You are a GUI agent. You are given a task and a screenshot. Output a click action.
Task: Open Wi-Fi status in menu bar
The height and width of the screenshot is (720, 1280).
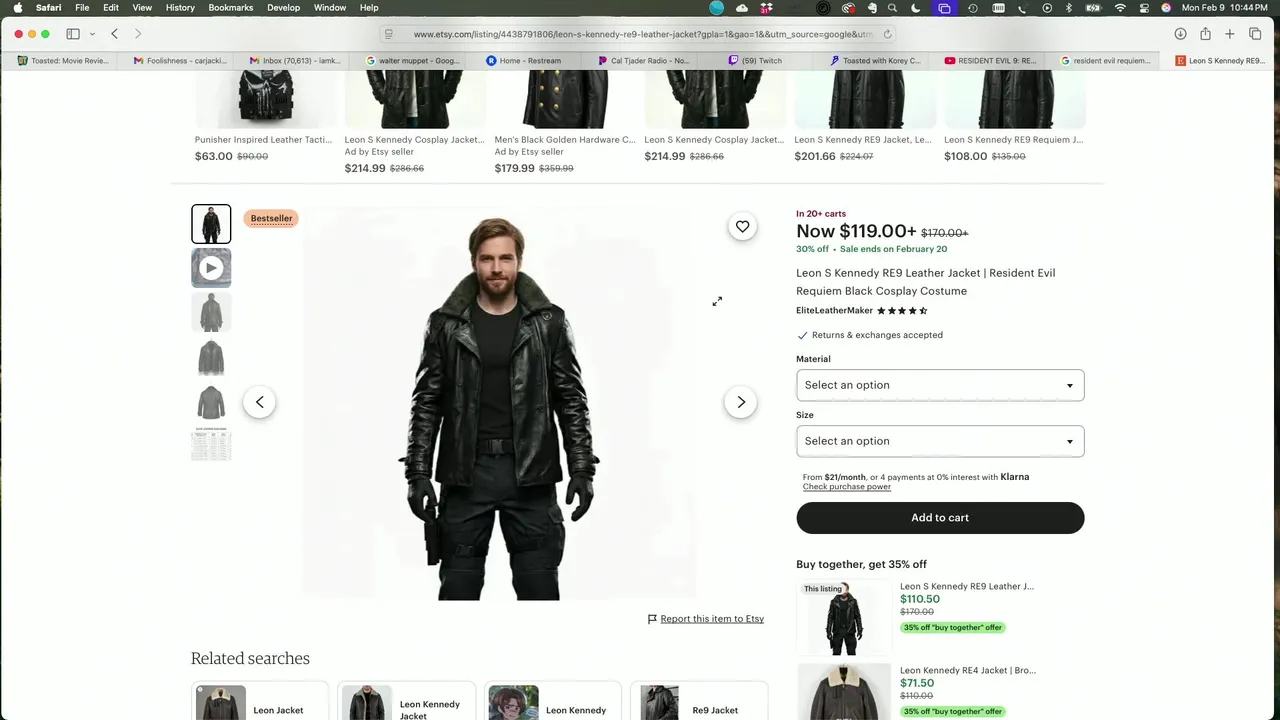1120,8
